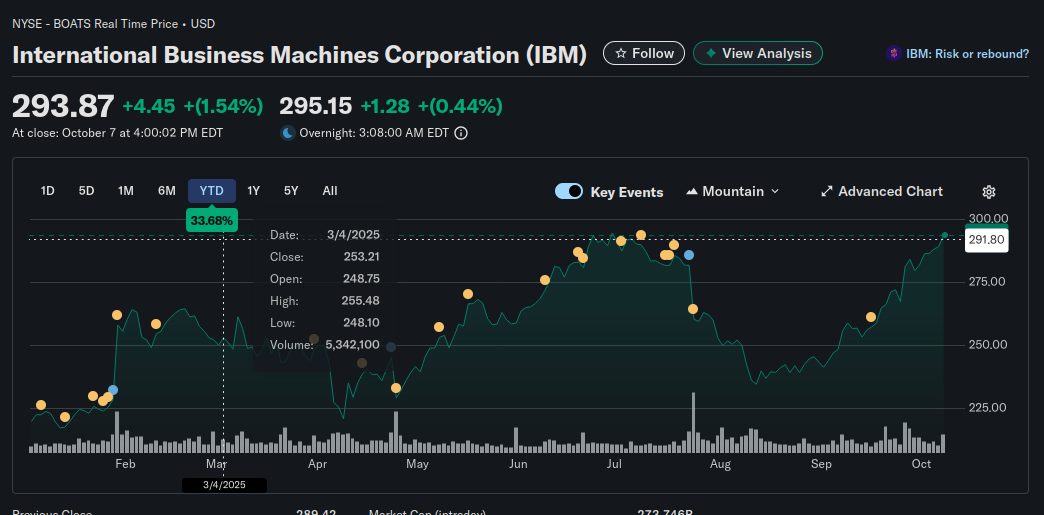Image resolution: width=1044 pixels, height=515 pixels.
Task: Show the 1Y chart range
Action: point(254,191)
